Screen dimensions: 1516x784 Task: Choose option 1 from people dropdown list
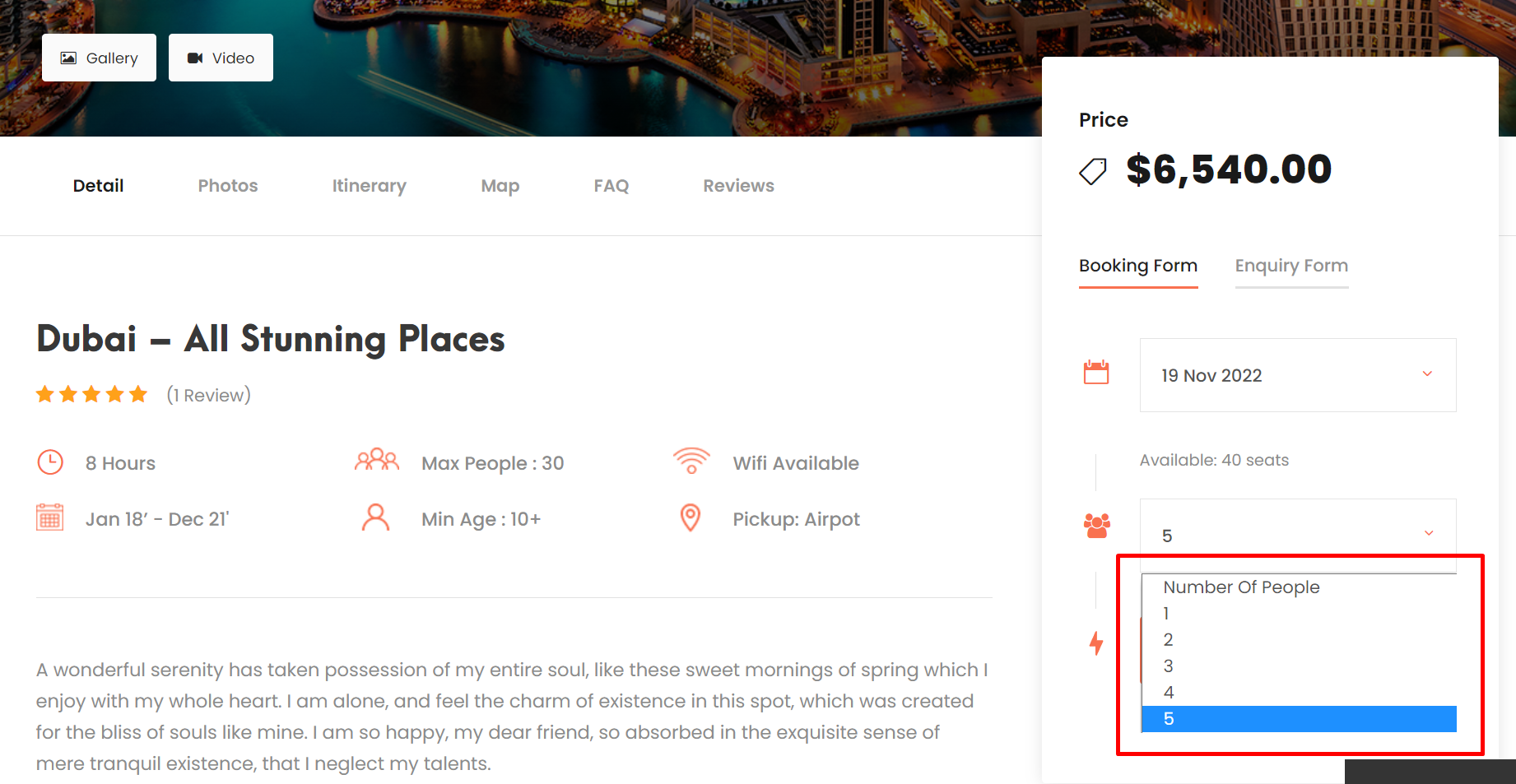point(1299,614)
